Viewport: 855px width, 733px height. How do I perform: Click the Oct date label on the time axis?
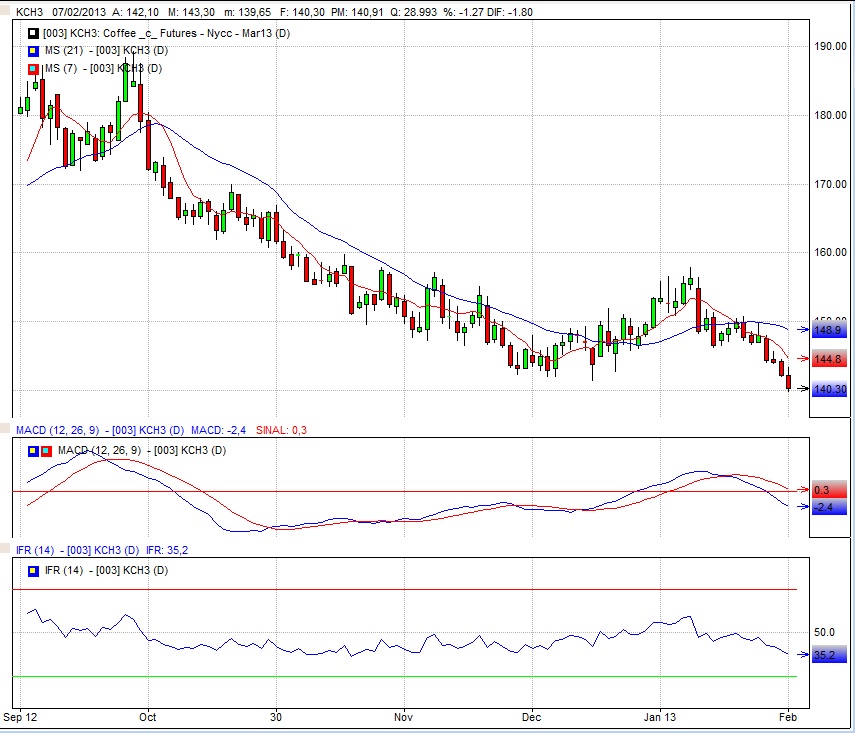click(148, 717)
